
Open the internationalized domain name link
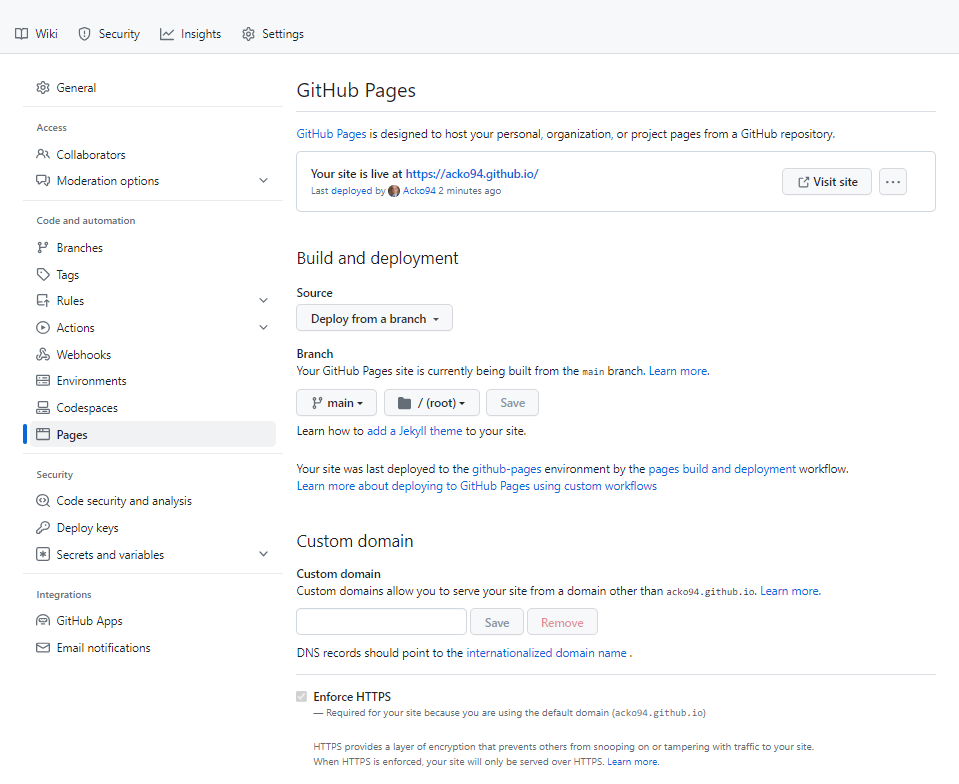(x=546, y=653)
